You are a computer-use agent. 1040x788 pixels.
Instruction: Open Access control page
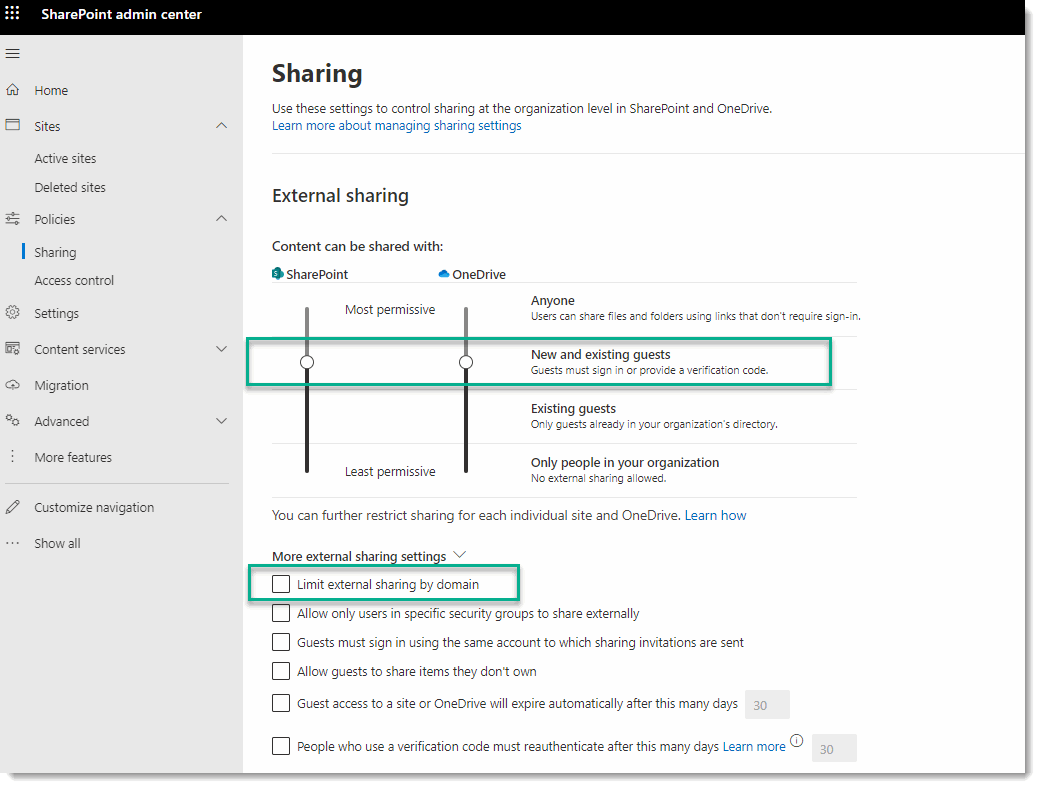tap(74, 281)
